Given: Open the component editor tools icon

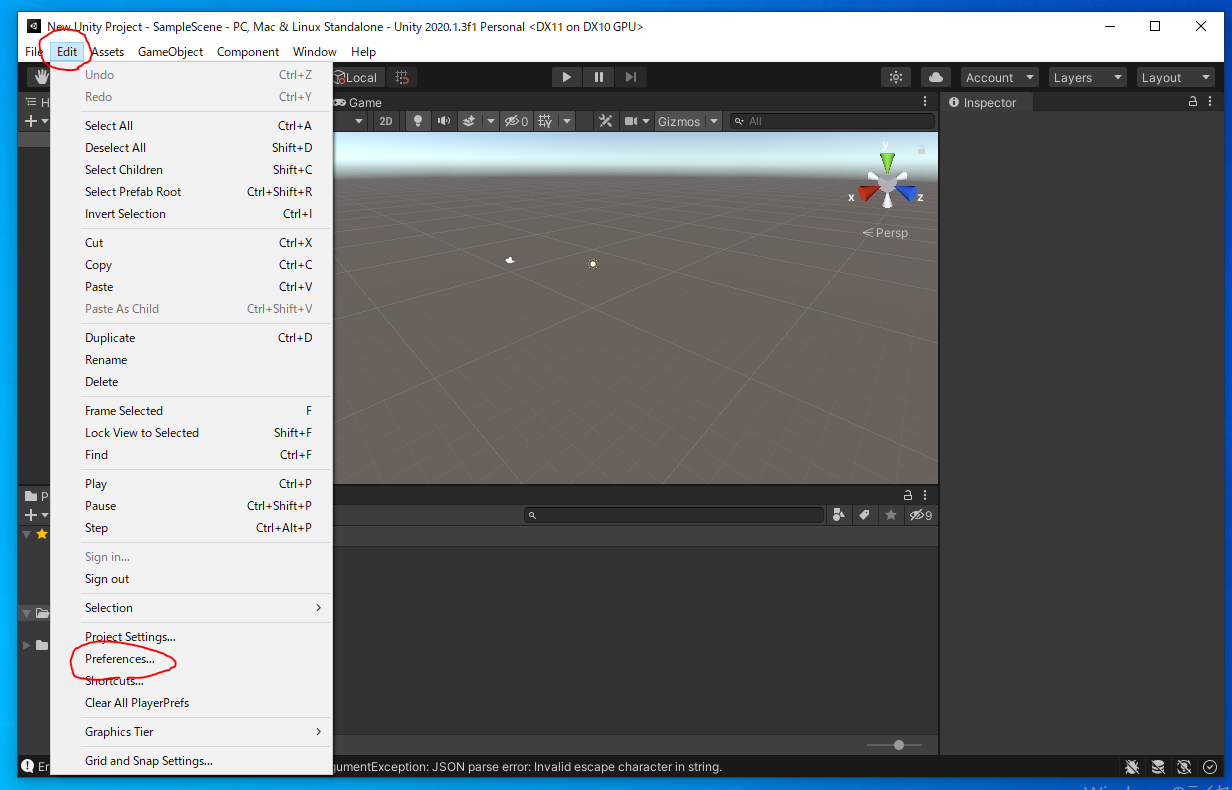Looking at the screenshot, I should click(x=606, y=121).
